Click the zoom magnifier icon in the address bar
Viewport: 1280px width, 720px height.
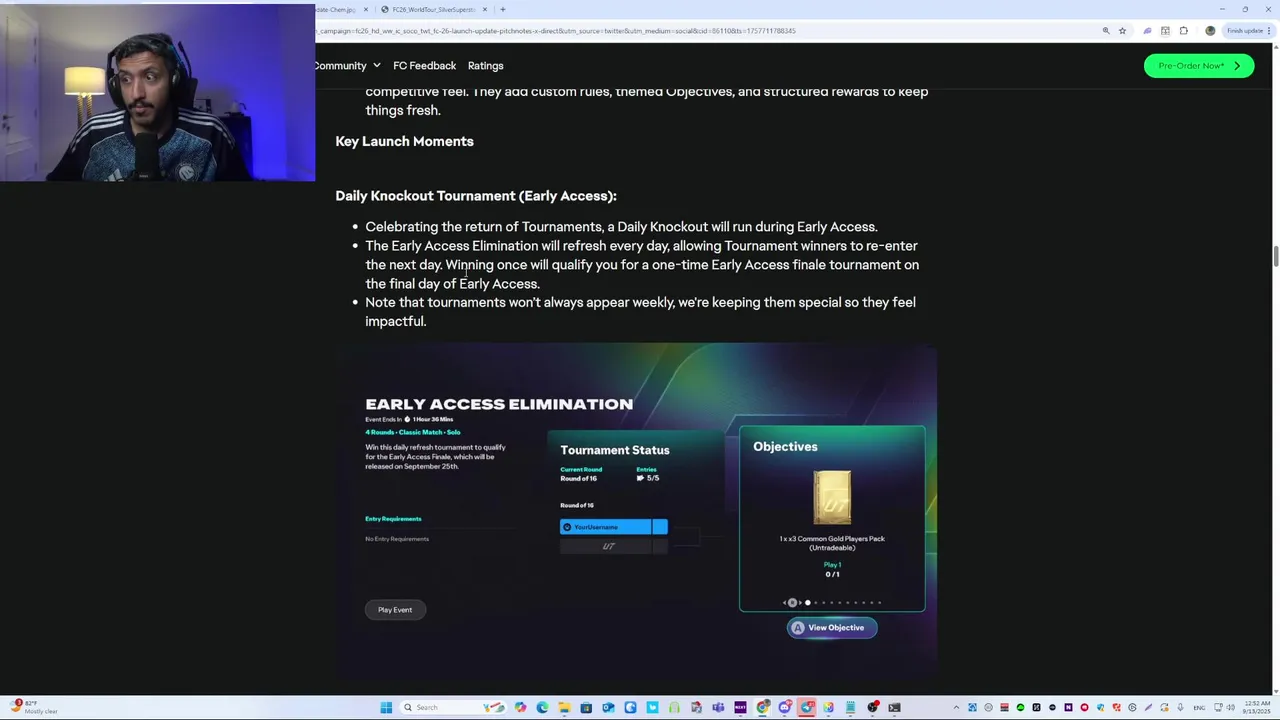point(1106,31)
